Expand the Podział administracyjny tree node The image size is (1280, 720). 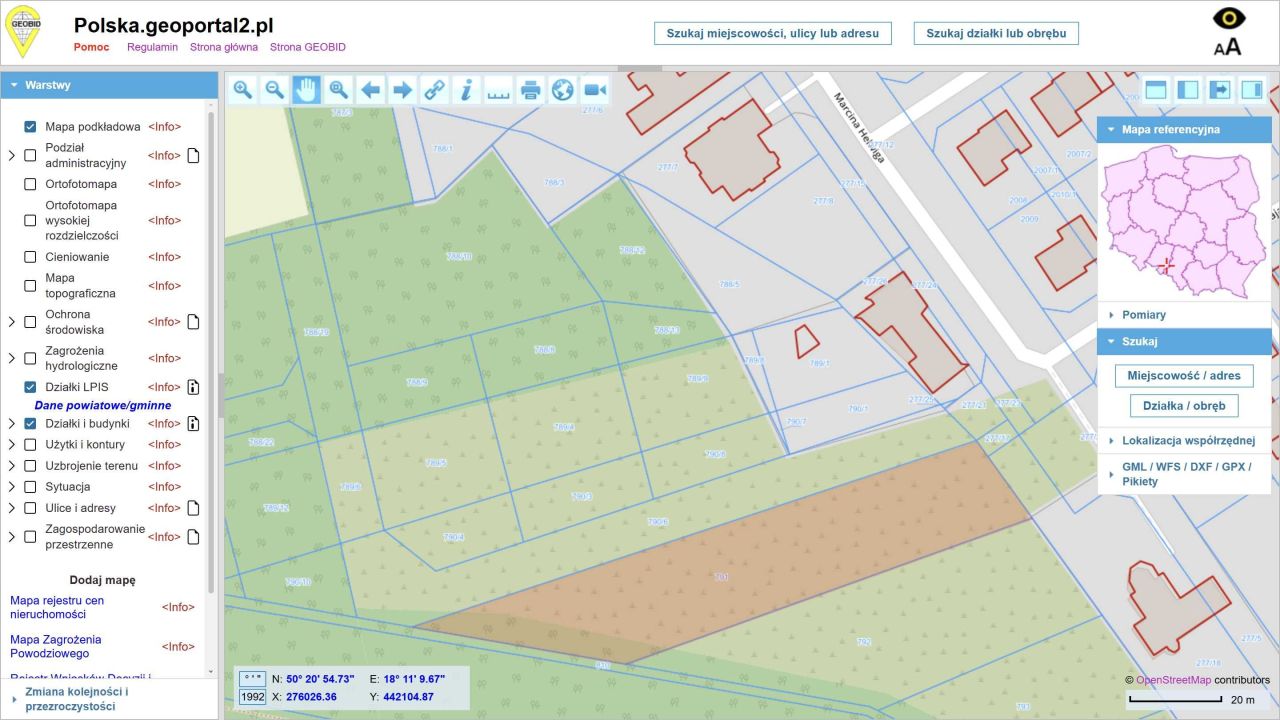(x=12, y=155)
